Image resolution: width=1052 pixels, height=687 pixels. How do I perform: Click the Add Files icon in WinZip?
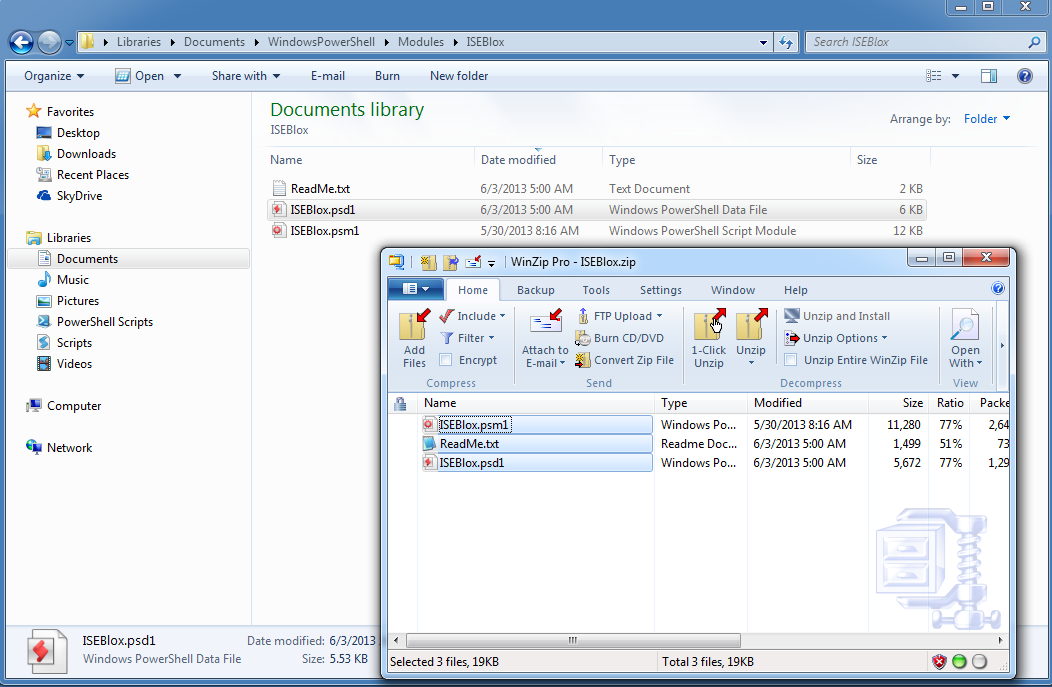click(x=414, y=325)
